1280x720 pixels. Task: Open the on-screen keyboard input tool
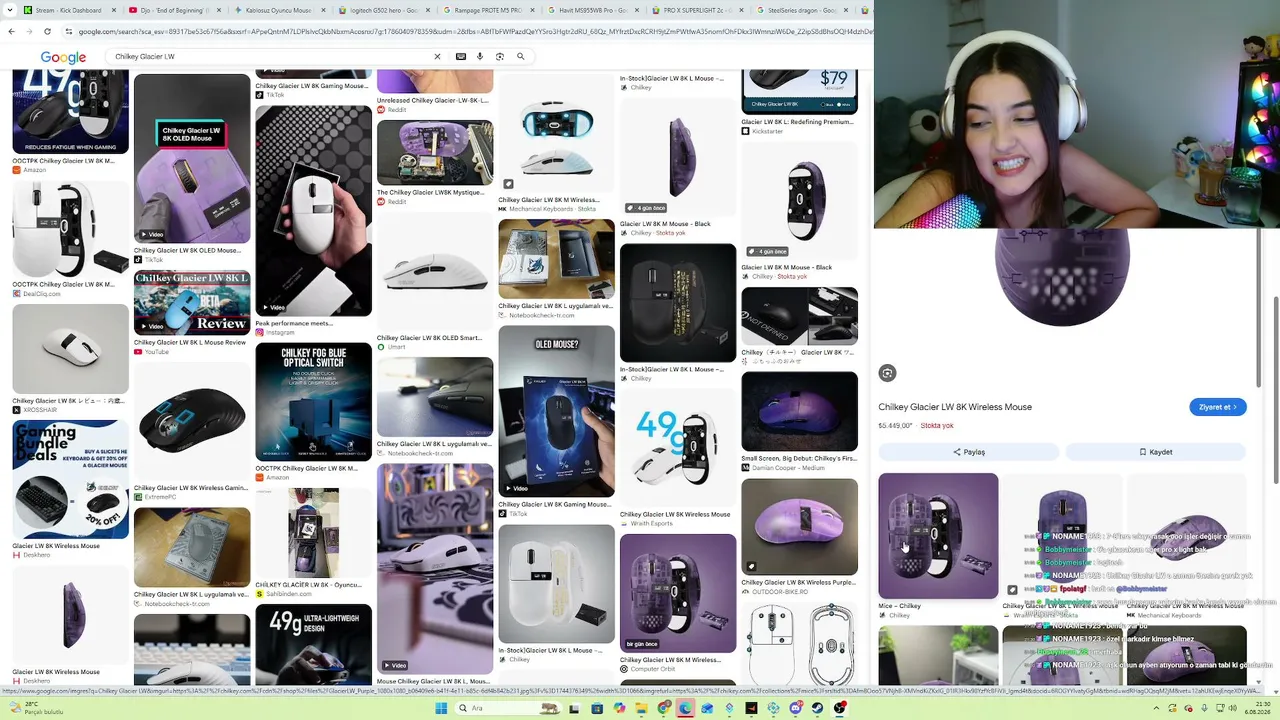pyautogui.click(x=461, y=57)
